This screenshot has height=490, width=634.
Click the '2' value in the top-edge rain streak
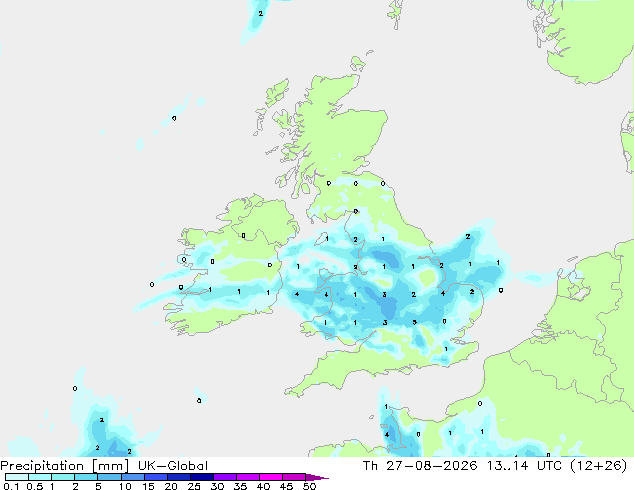pos(260,14)
